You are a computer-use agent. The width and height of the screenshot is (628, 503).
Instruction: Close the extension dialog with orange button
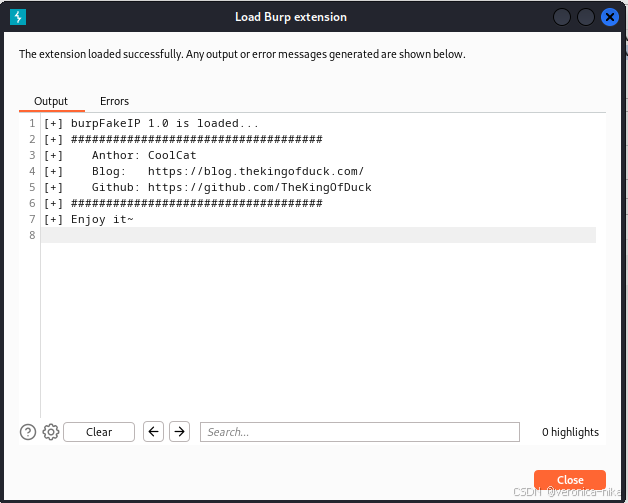570,479
